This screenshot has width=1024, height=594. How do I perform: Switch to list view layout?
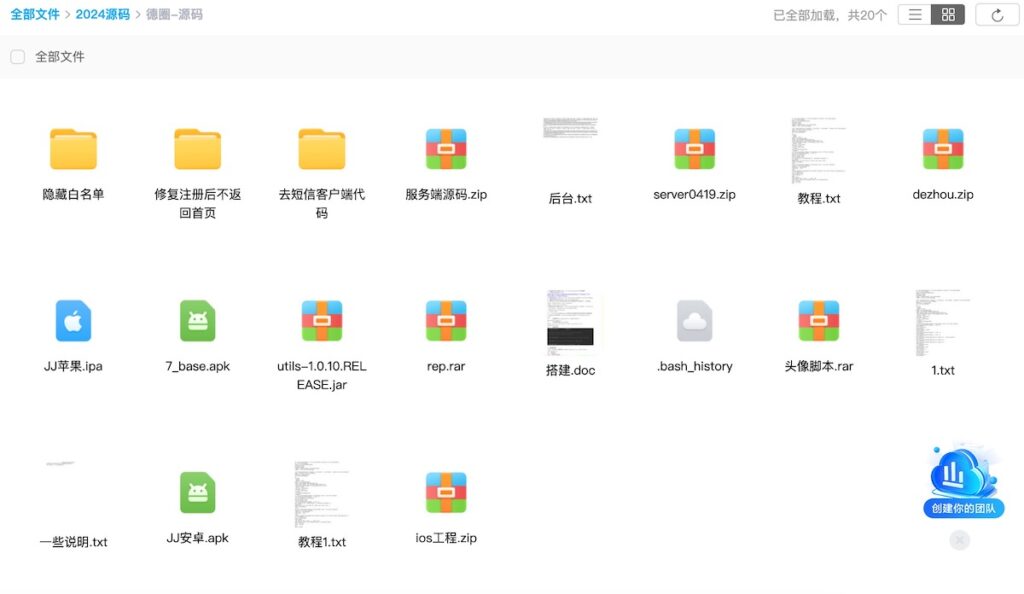coord(915,14)
